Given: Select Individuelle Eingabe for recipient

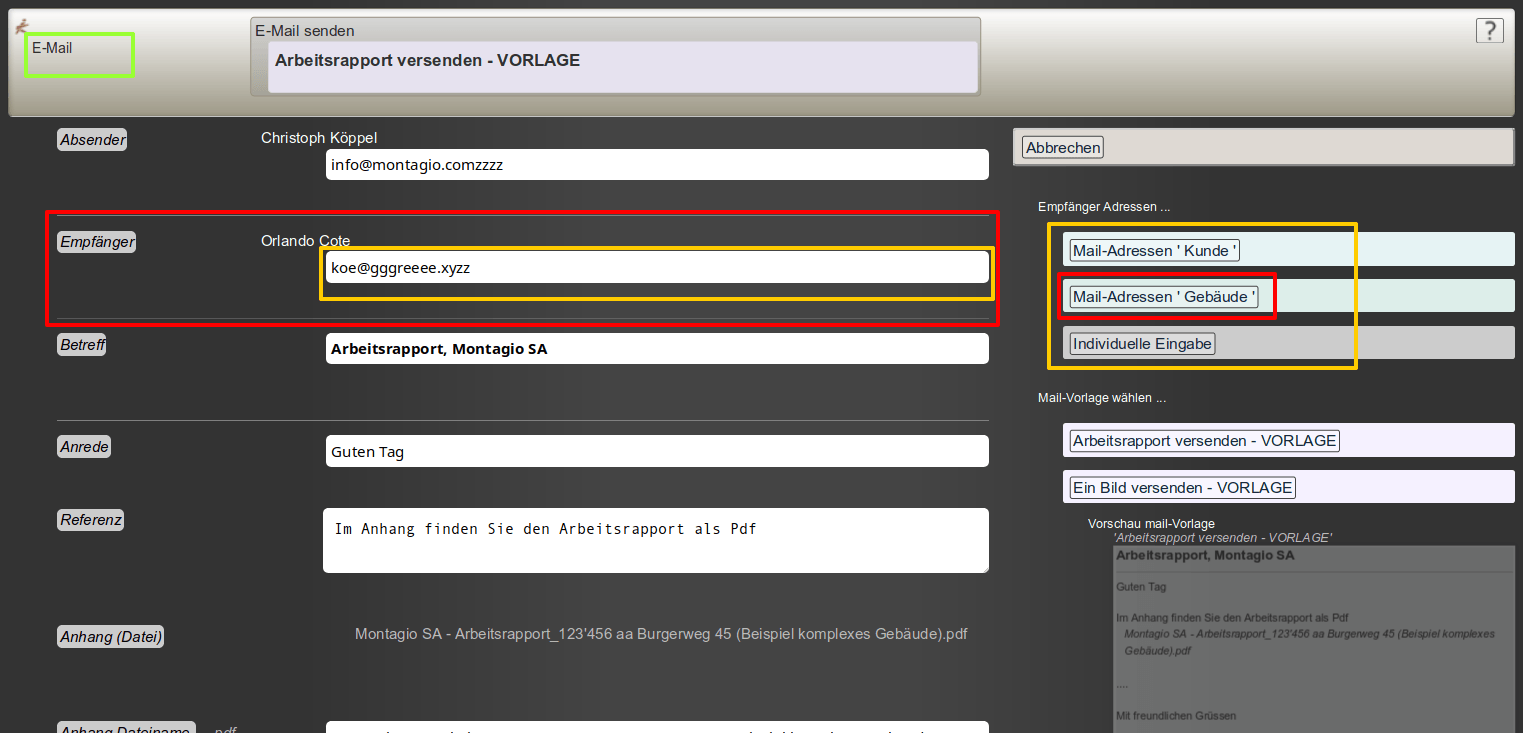Looking at the screenshot, I should pyautogui.click(x=1142, y=344).
